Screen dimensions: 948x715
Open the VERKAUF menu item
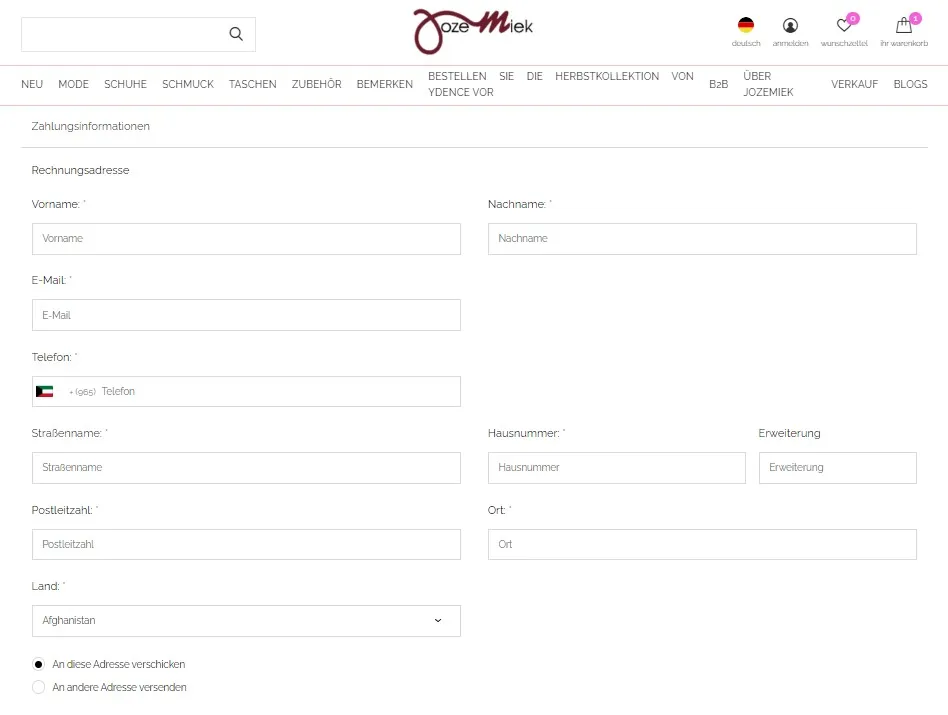click(x=854, y=84)
